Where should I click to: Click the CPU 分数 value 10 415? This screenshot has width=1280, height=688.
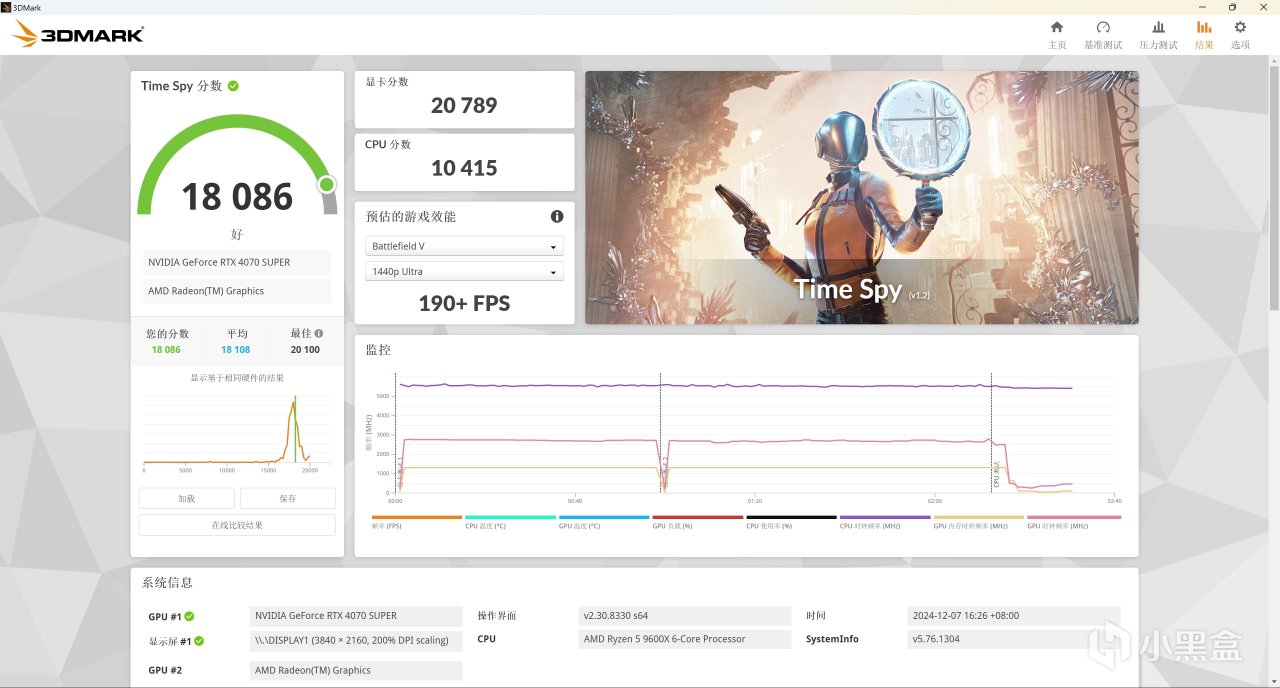point(464,168)
